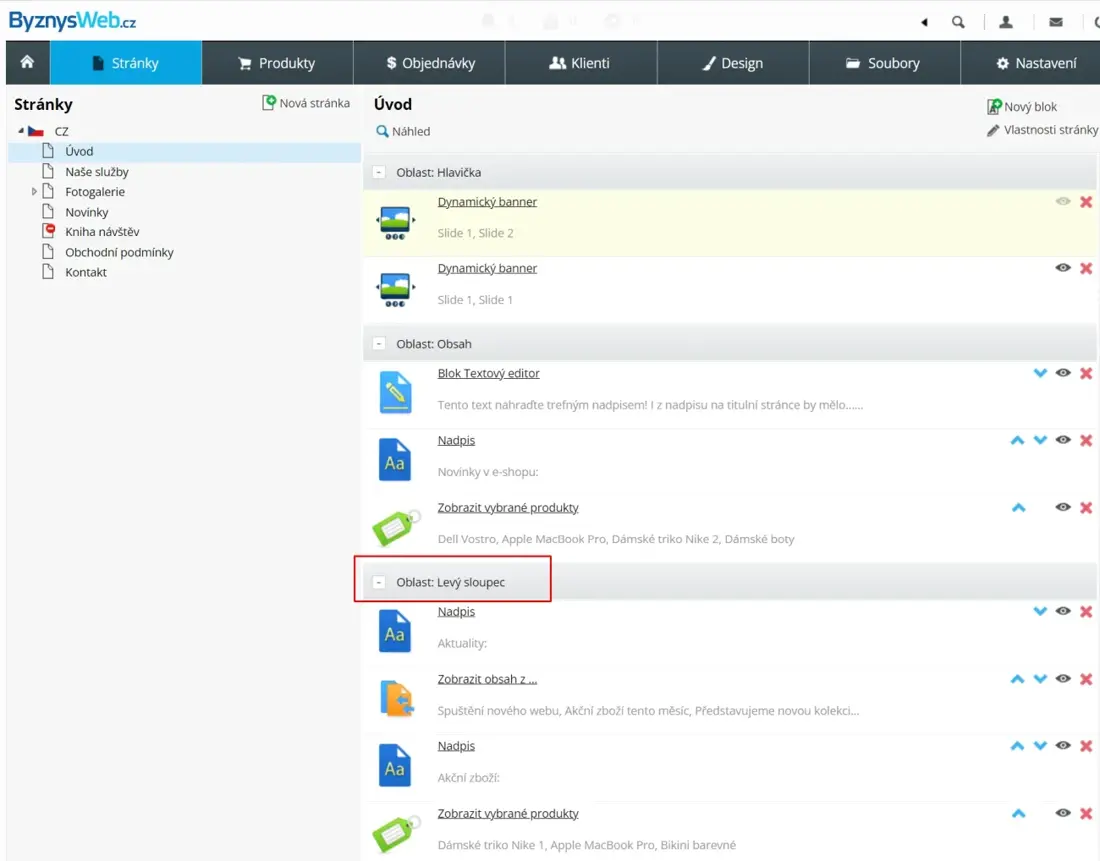Hide the Aktuality Nadpis block with eye icon
The width and height of the screenshot is (1100, 861).
pos(1063,611)
